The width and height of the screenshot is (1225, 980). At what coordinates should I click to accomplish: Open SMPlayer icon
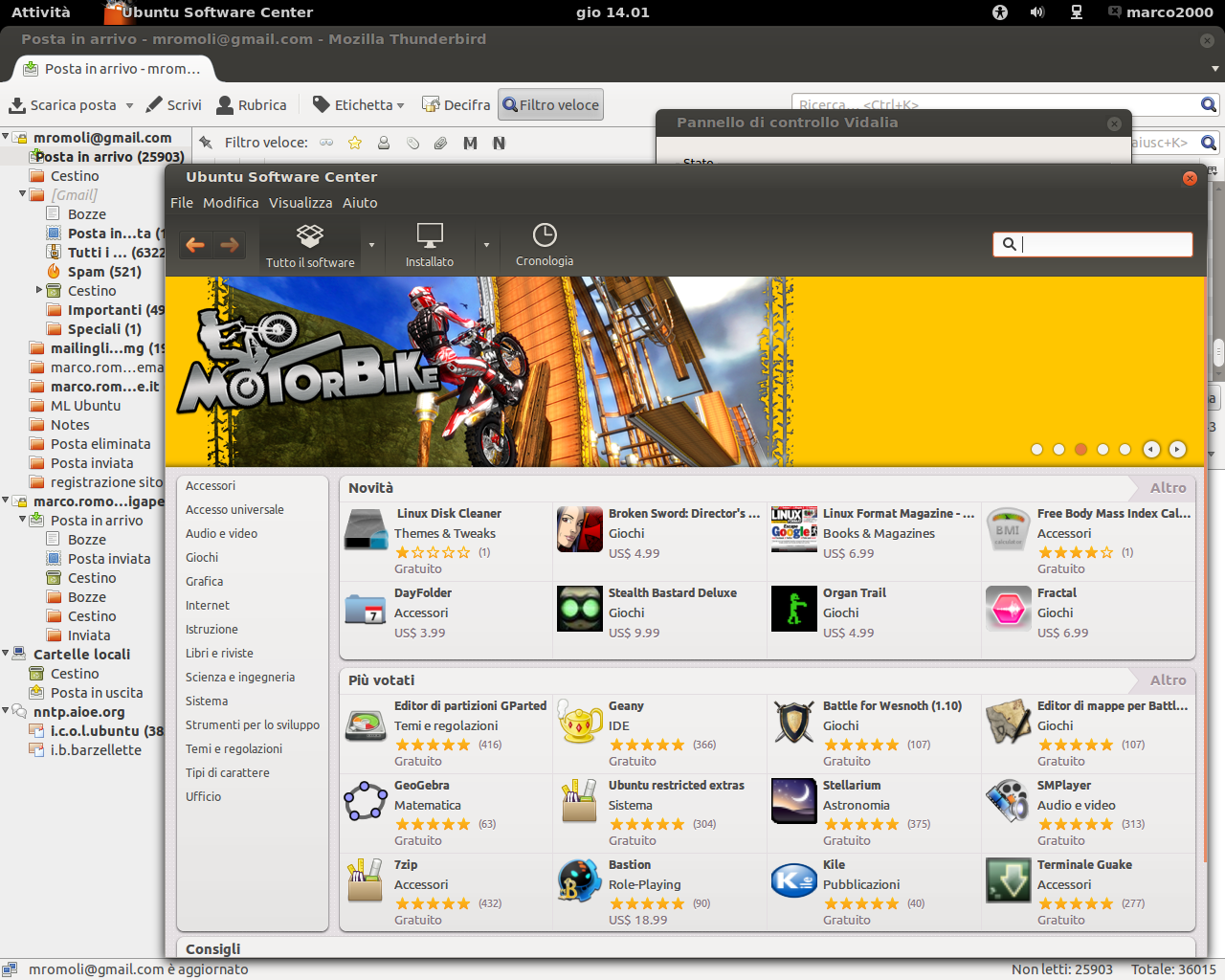point(1009,802)
